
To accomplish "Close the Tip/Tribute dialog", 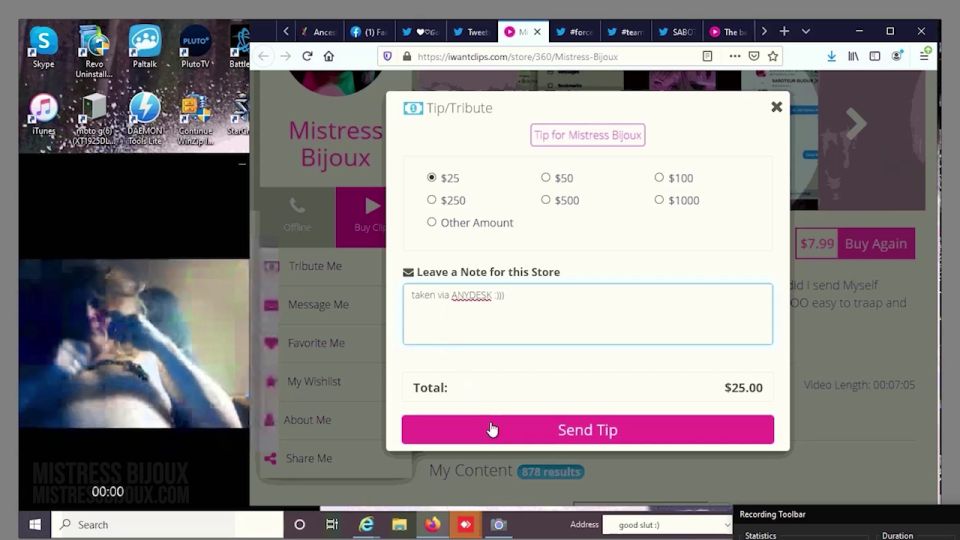I will point(776,107).
